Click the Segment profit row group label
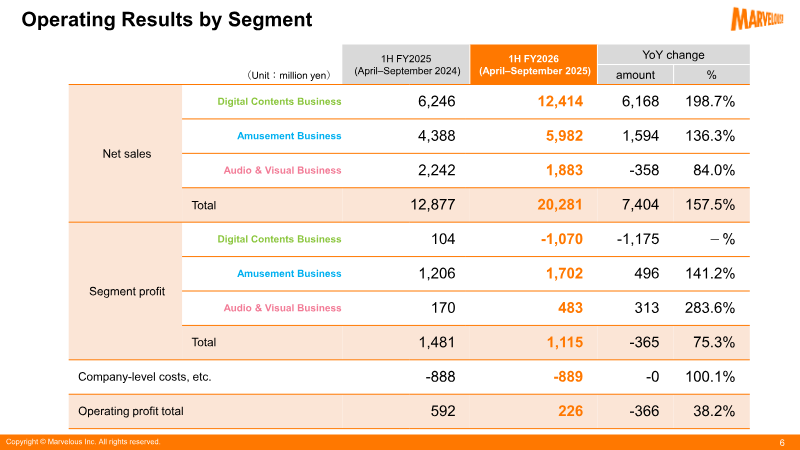Viewport: 800px width, 450px height. click(x=127, y=291)
